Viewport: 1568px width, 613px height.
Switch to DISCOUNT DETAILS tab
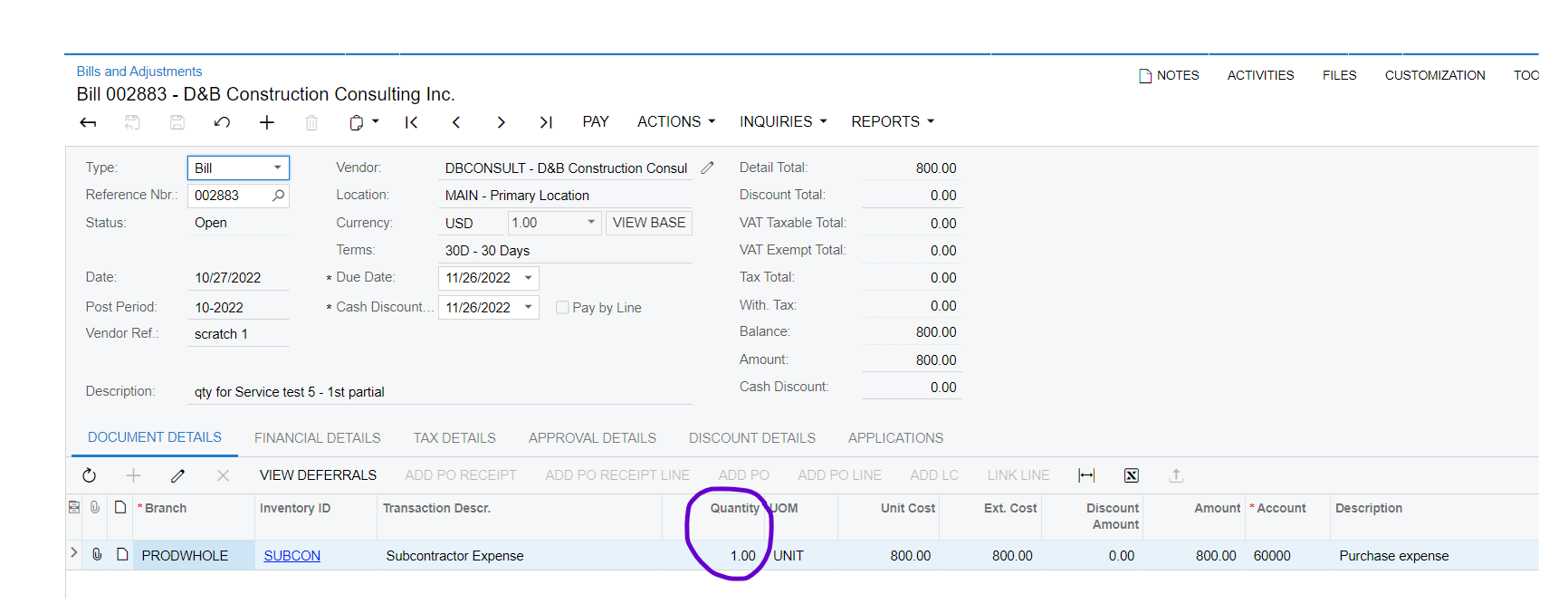point(752,438)
